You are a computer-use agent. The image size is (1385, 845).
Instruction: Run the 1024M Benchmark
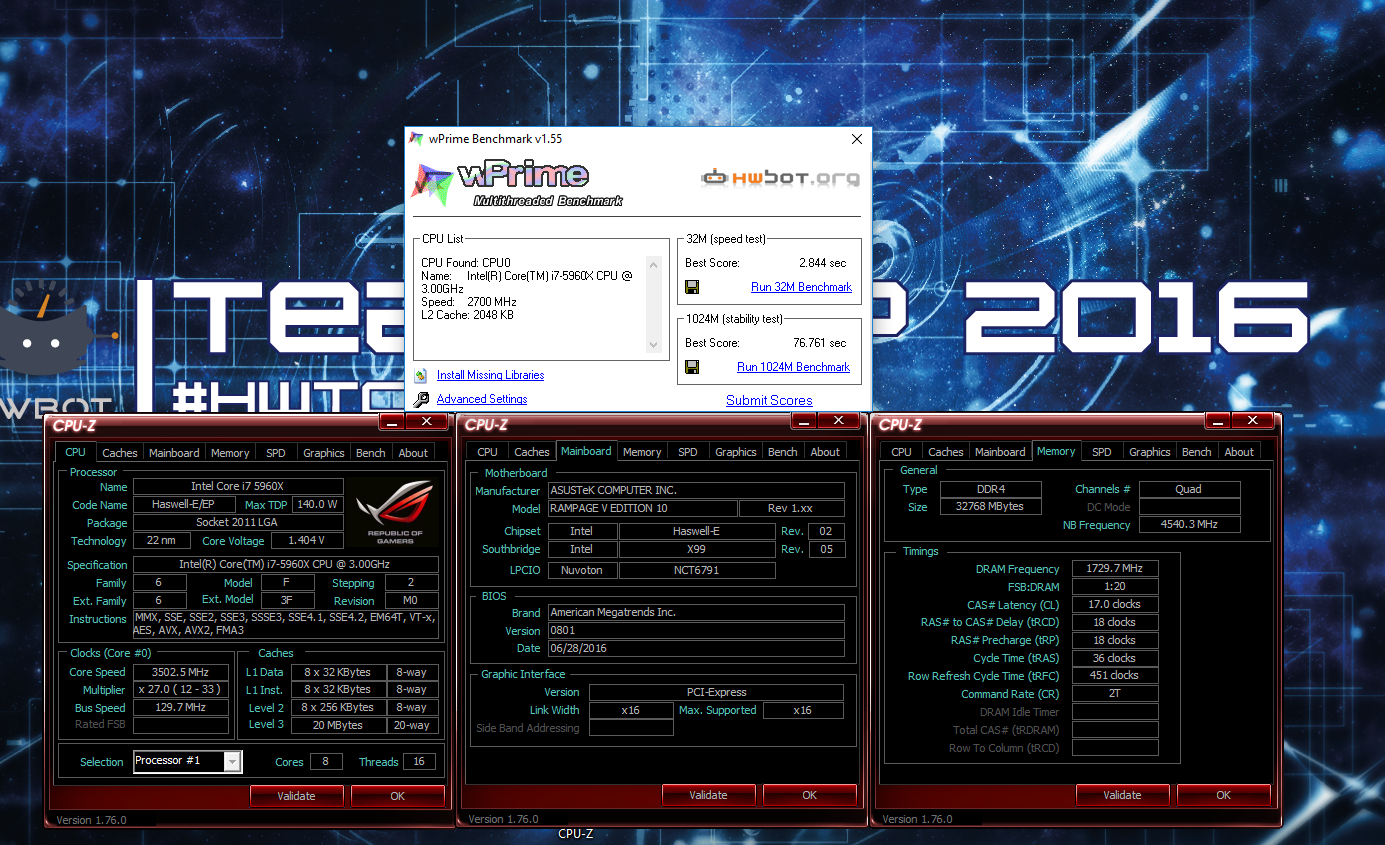click(x=793, y=367)
